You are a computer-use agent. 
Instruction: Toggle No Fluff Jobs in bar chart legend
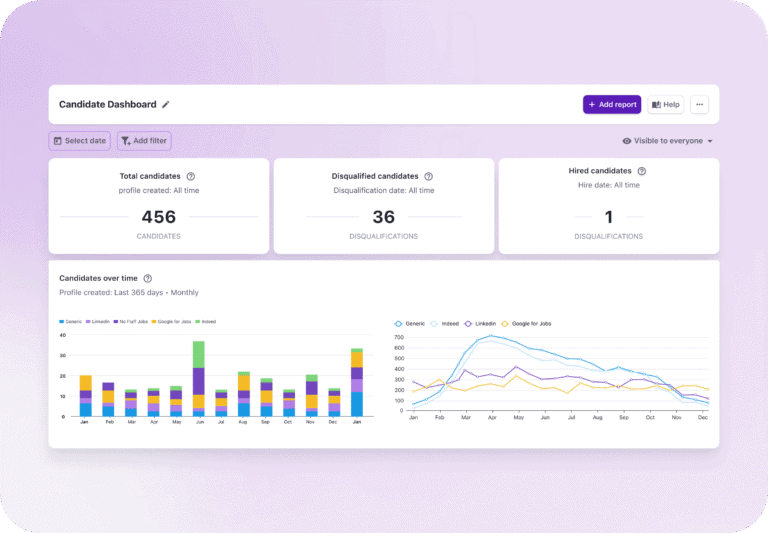coord(131,322)
